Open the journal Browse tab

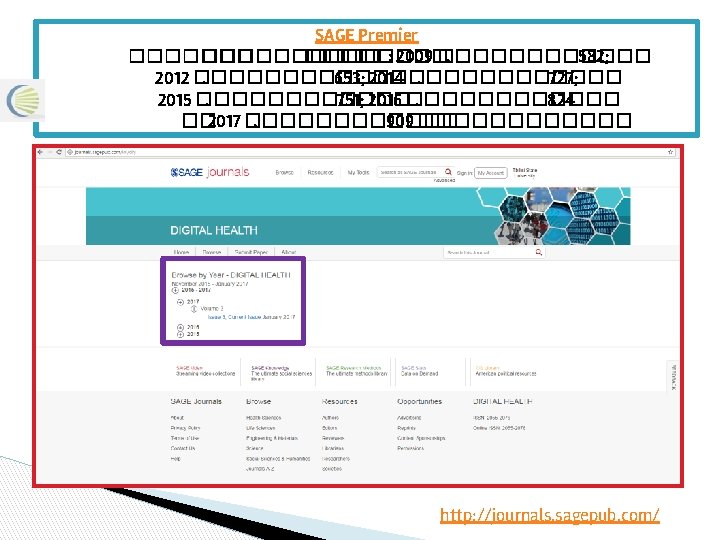point(212,252)
